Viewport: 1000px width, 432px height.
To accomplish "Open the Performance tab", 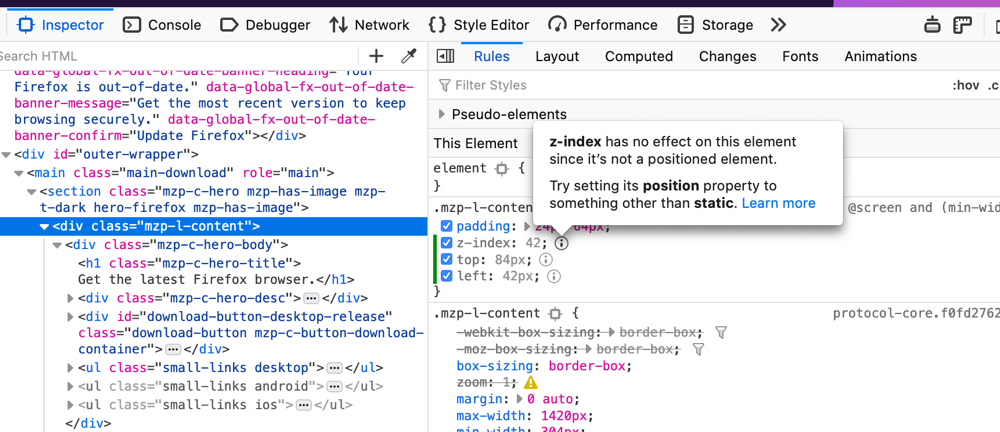I will point(603,25).
